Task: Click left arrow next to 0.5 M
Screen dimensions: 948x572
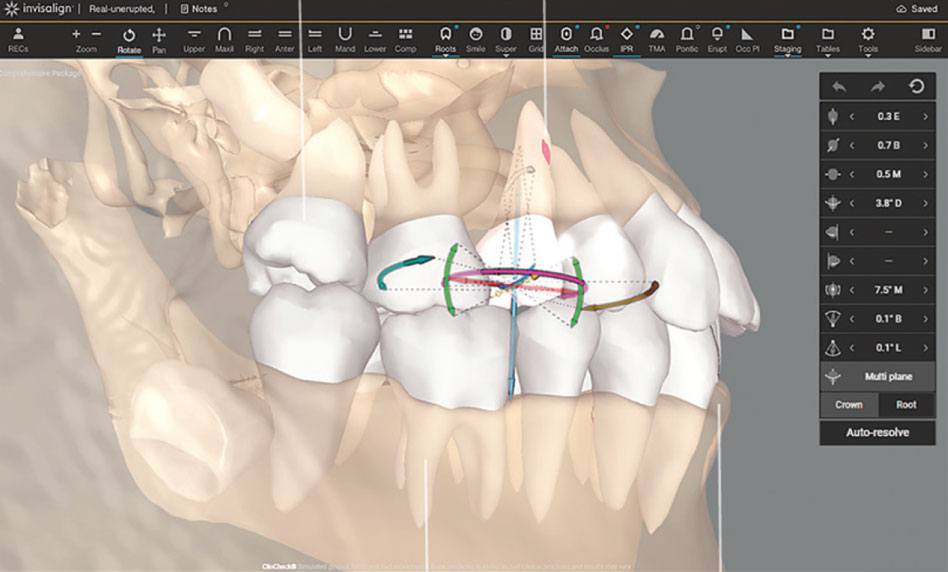Action: tap(852, 174)
